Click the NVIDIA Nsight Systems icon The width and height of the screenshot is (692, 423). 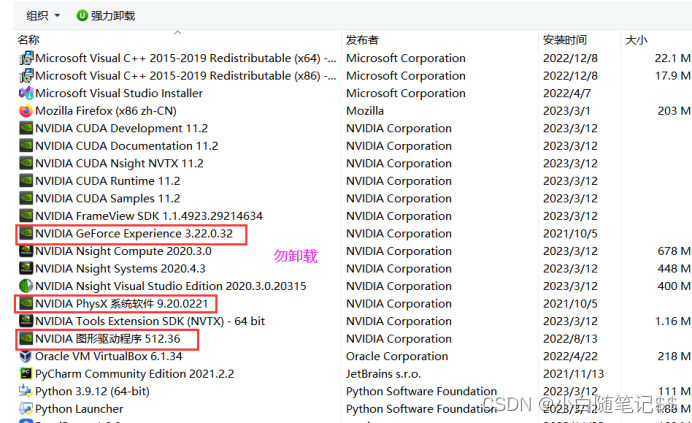(26, 268)
